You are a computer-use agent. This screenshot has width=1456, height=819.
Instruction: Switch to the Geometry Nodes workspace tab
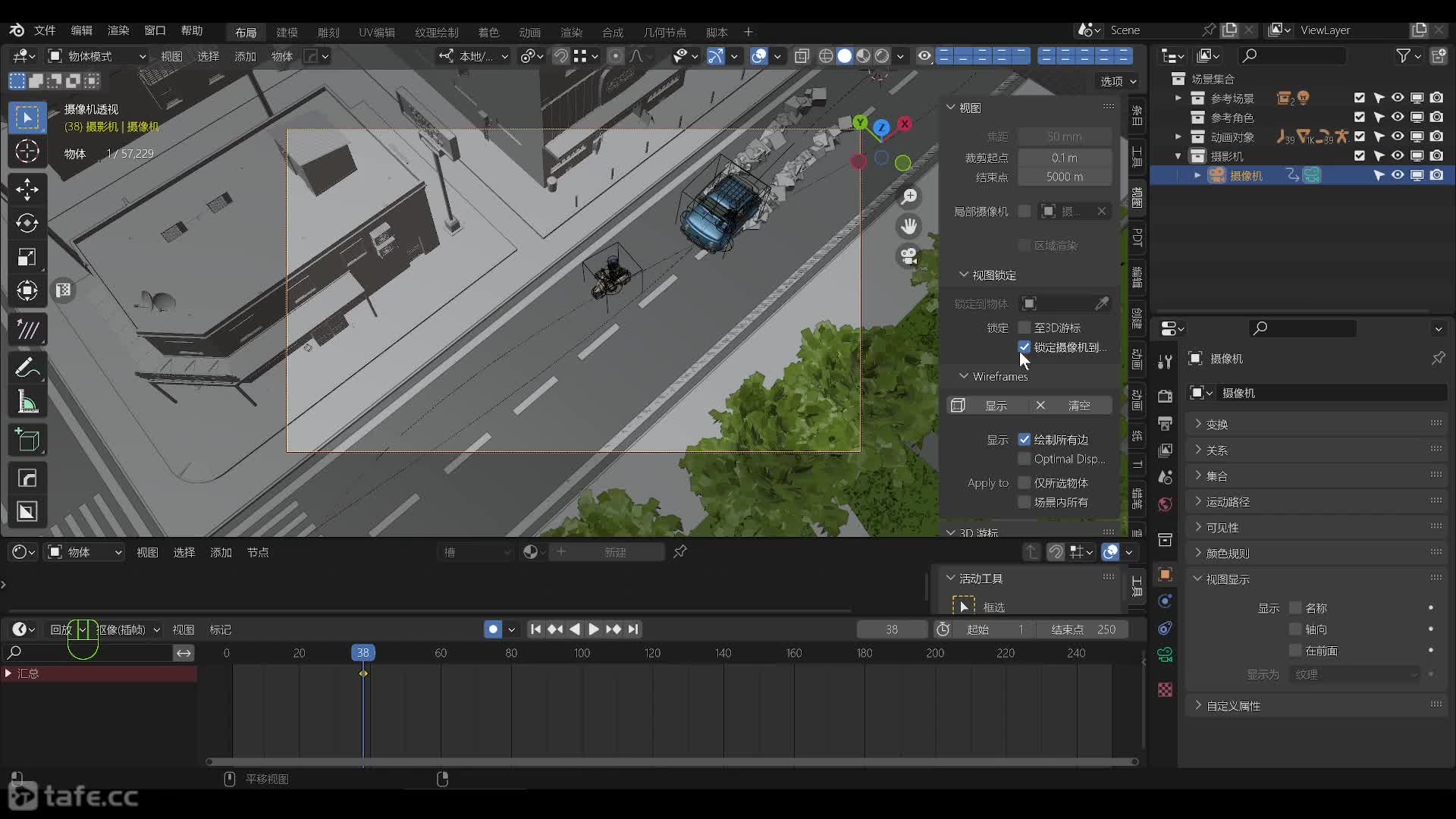664,32
